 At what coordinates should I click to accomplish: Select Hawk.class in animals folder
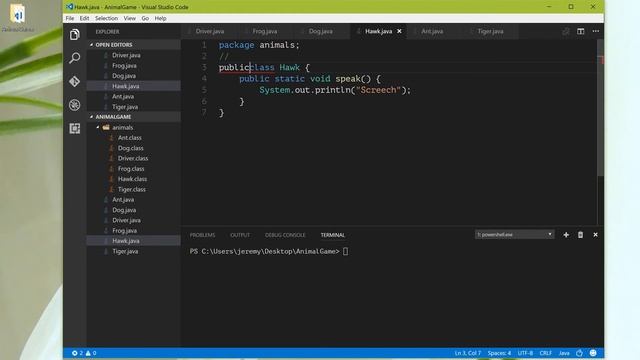tap(133, 179)
